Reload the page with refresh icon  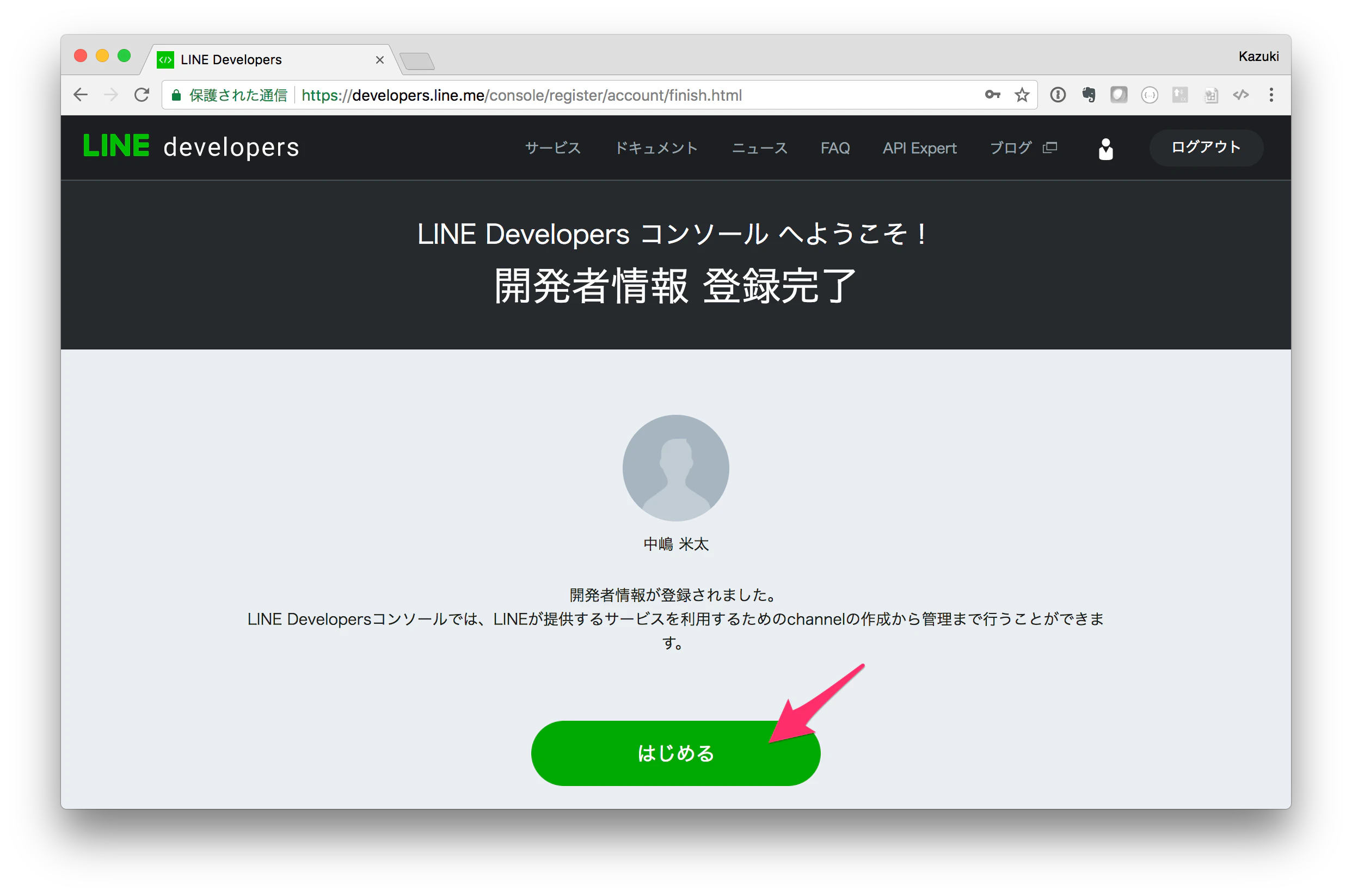tap(142, 95)
